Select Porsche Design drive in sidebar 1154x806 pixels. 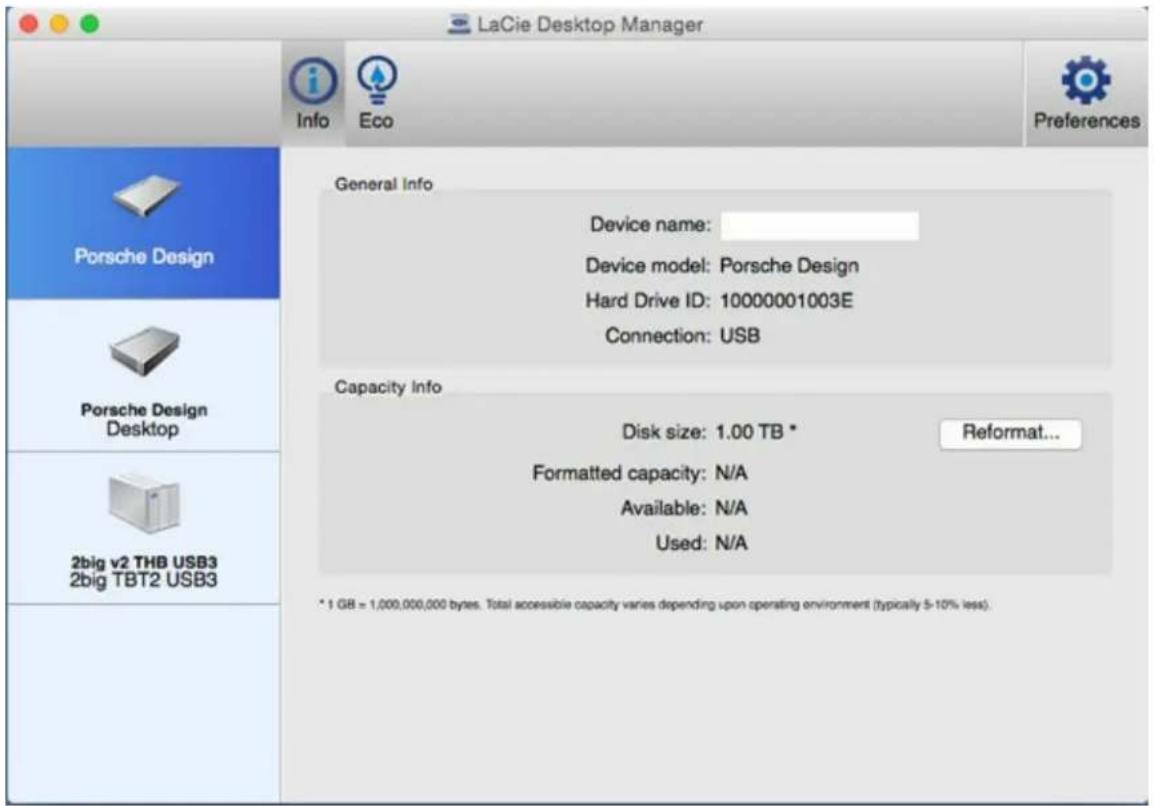click(x=144, y=223)
